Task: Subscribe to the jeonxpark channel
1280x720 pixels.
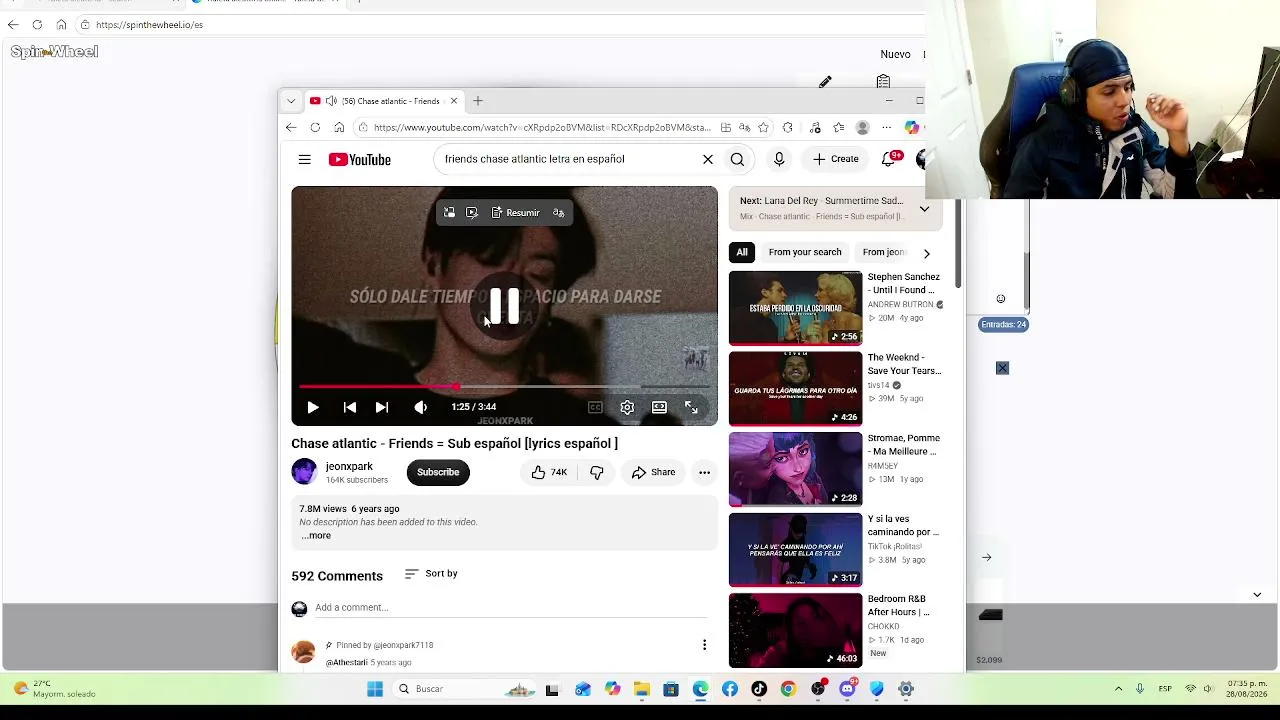Action: tap(438, 472)
